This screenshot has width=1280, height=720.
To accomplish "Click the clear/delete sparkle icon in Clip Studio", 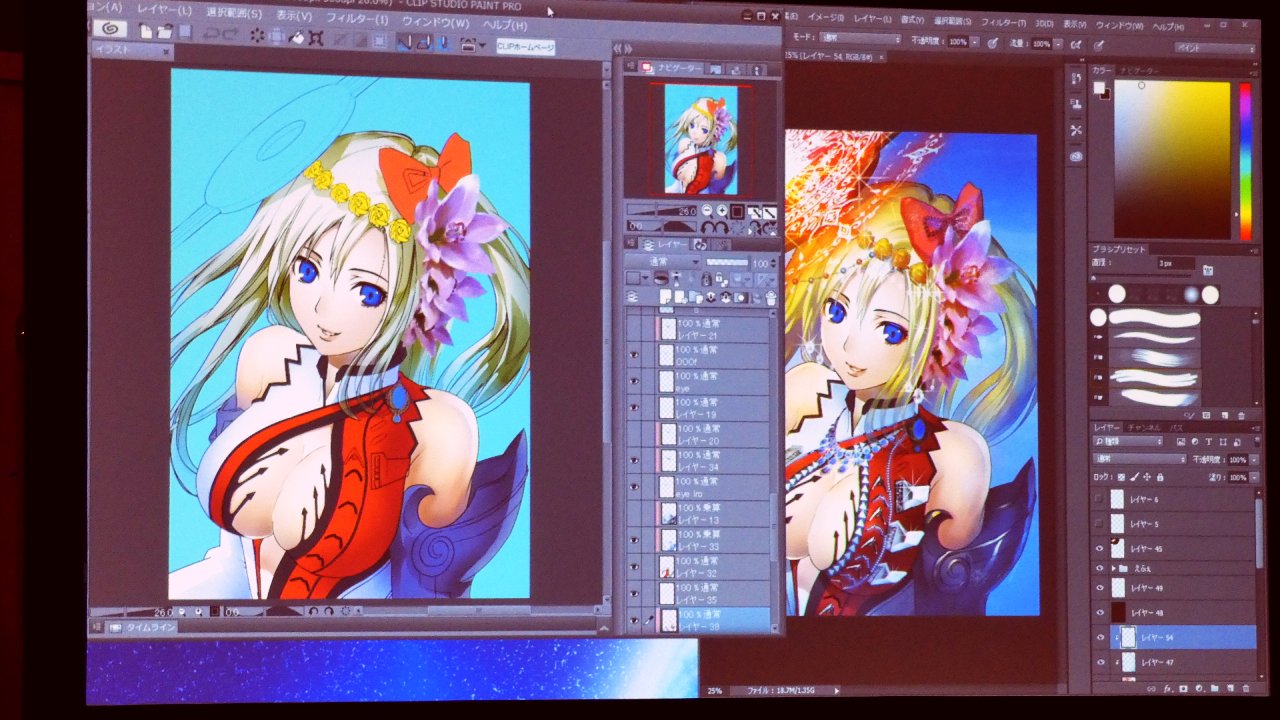I will pos(257,36).
